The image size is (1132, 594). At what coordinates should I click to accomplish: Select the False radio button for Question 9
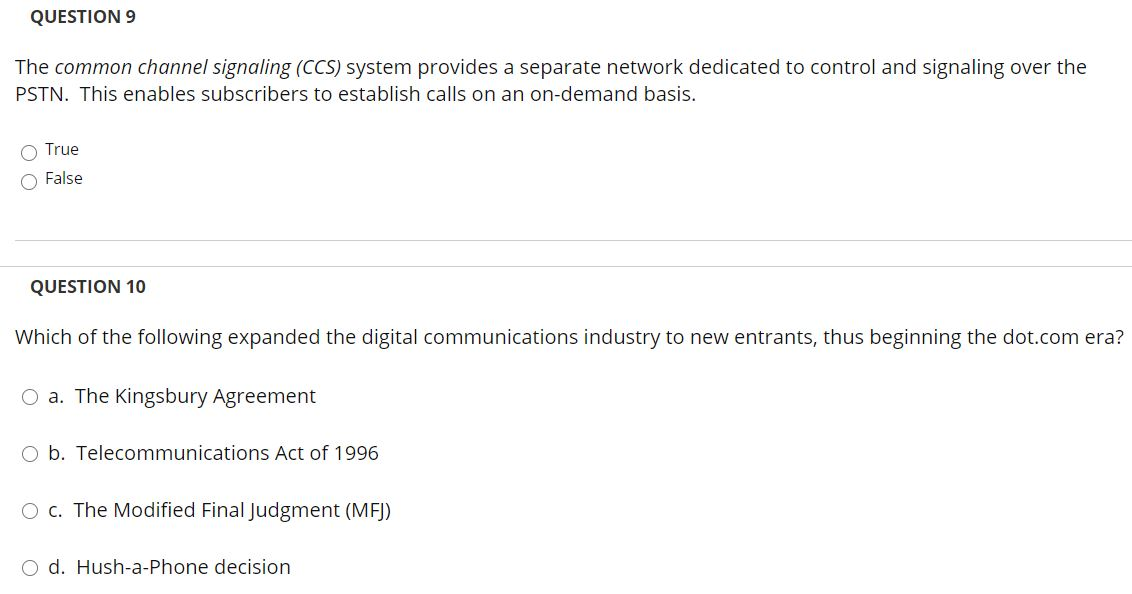(29, 181)
